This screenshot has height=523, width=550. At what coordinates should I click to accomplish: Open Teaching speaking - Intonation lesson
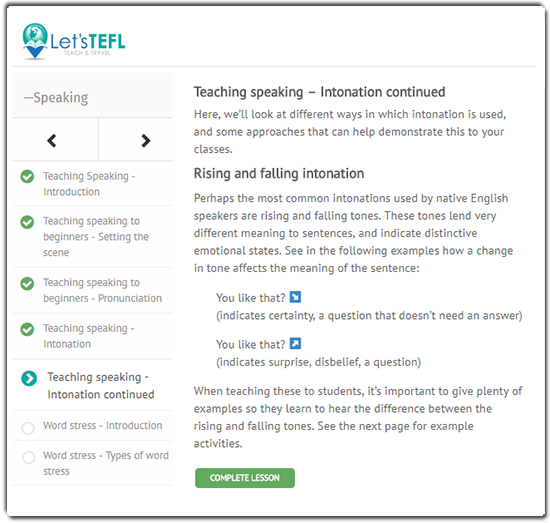click(x=88, y=336)
